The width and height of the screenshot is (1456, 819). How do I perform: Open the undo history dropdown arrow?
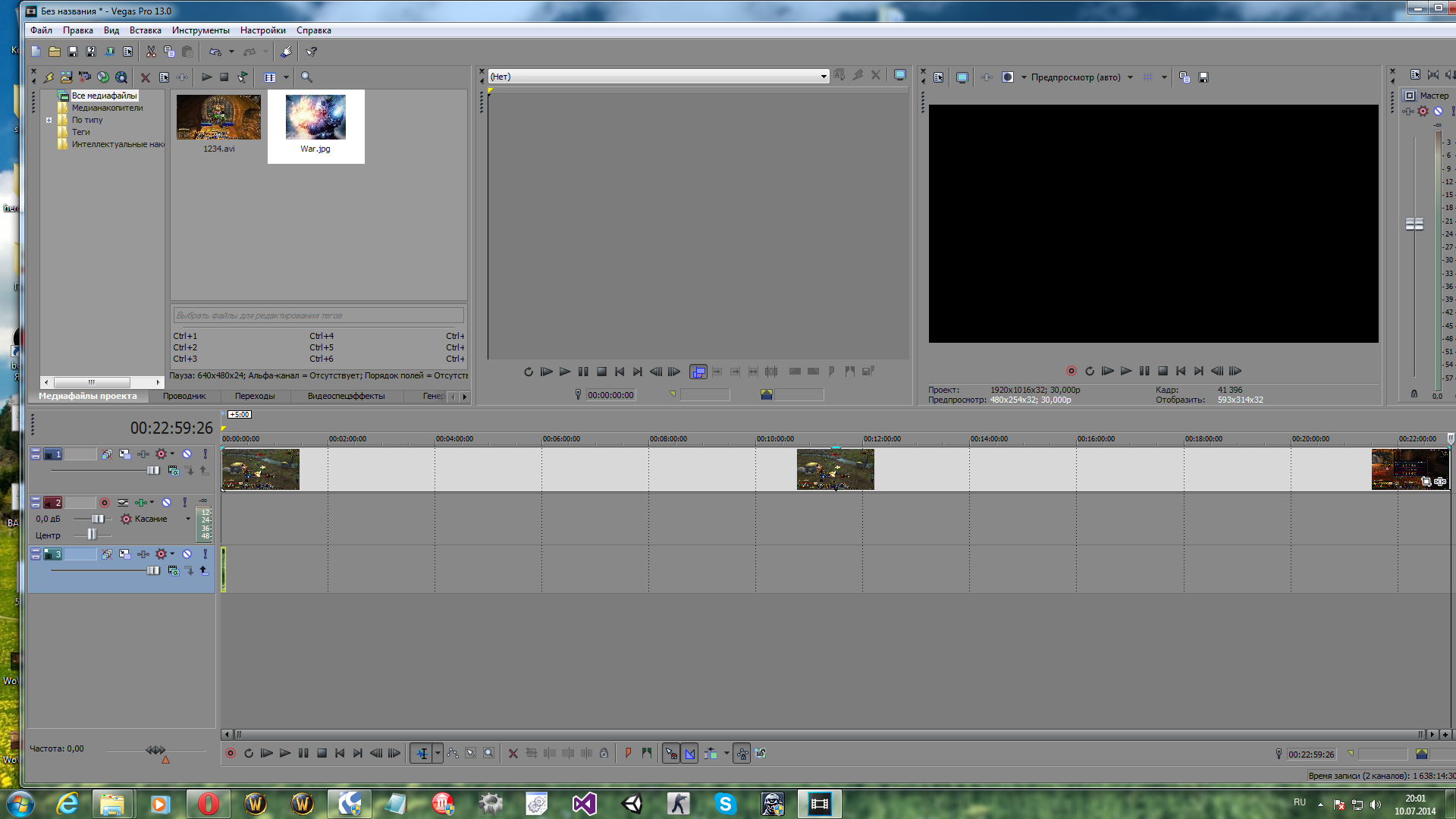tap(231, 52)
